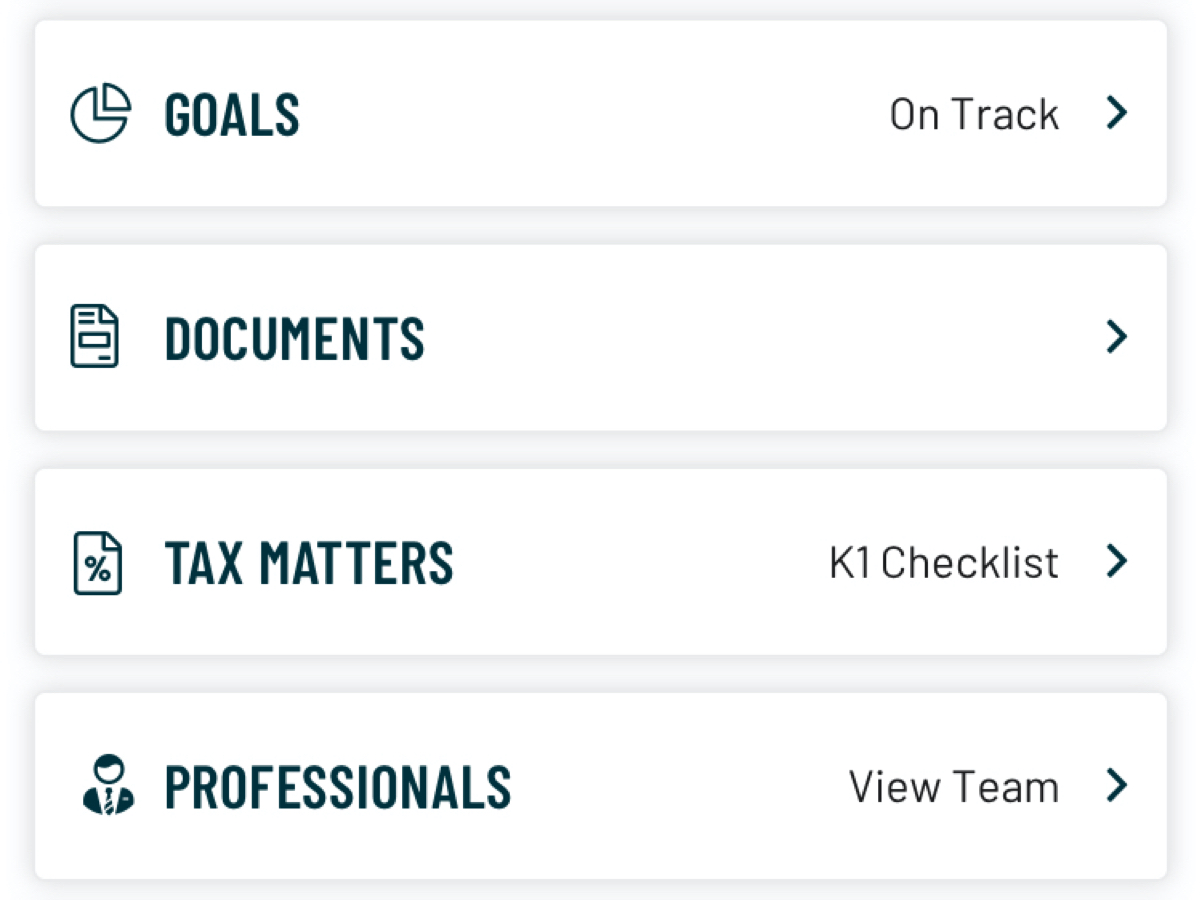The height and width of the screenshot is (900, 1200).
Task: Select the DOCUMENTS heading text
Action: coord(295,338)
